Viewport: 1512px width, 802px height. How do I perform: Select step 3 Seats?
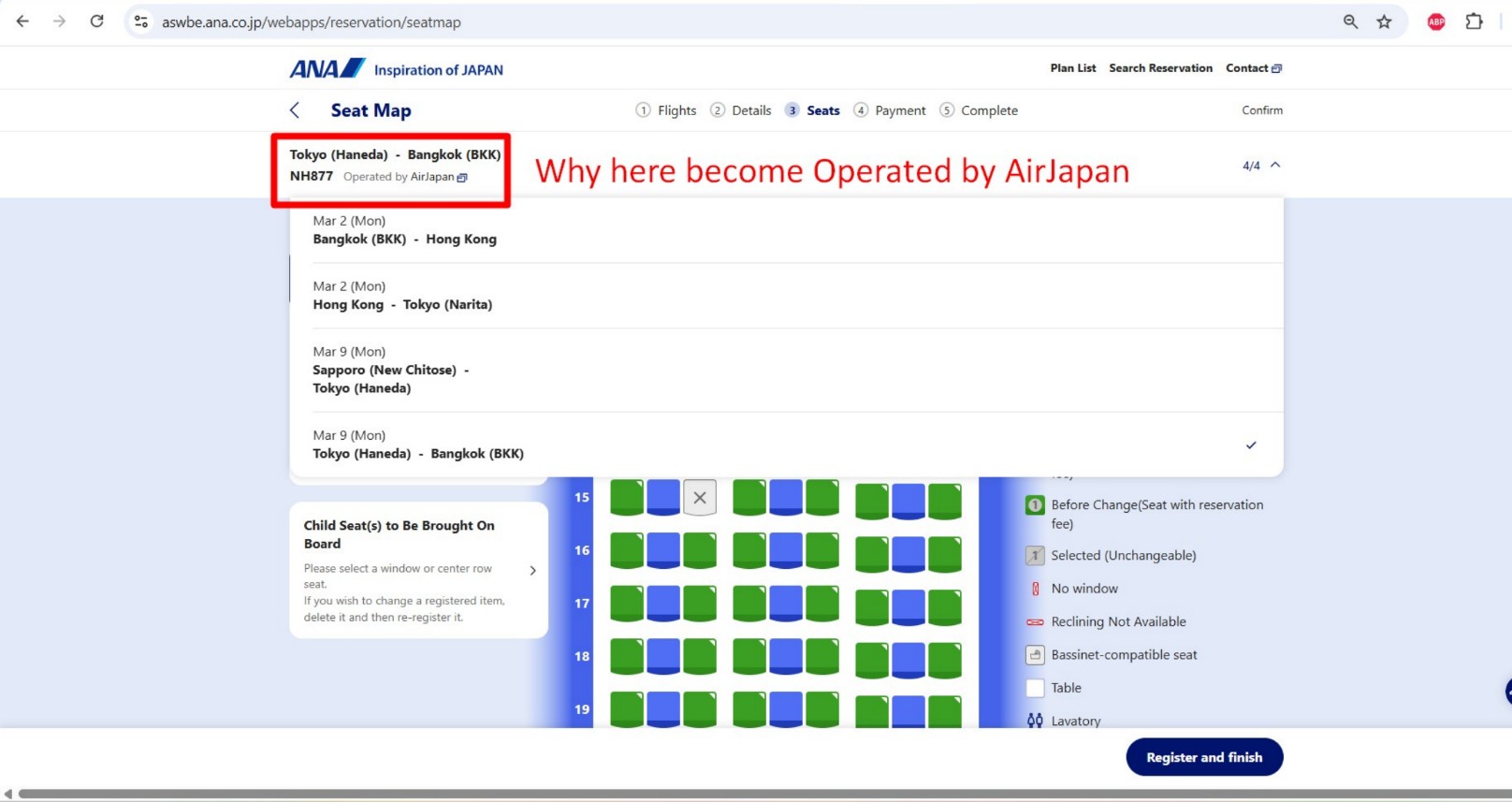pos(813,110)
